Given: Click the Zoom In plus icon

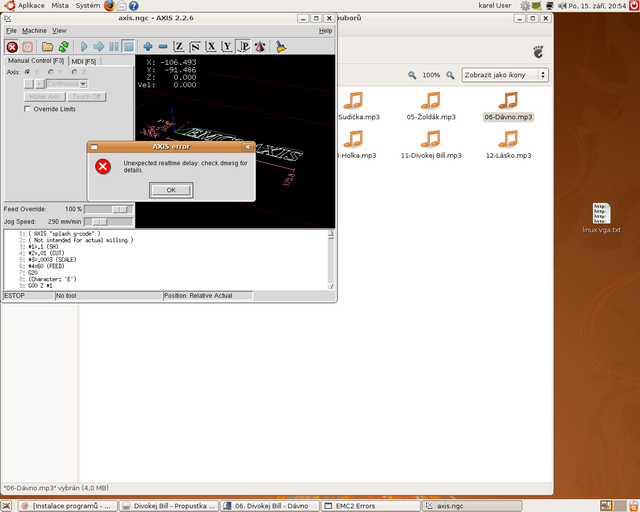Looking at the screenshot, I should pyautogui.click(x=148, y=46).
